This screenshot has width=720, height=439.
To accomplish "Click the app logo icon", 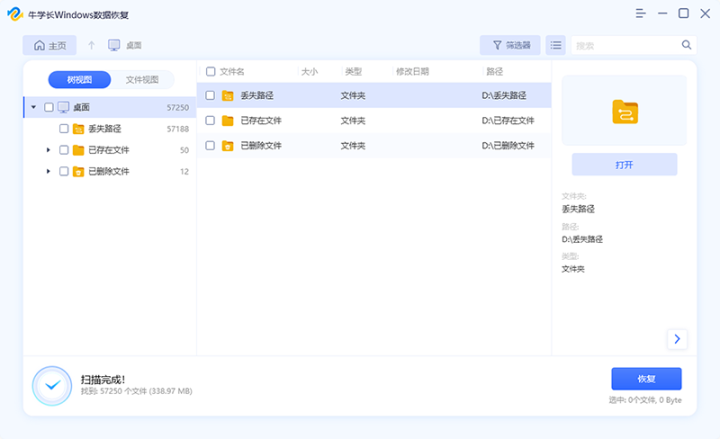I will [15, 14].
